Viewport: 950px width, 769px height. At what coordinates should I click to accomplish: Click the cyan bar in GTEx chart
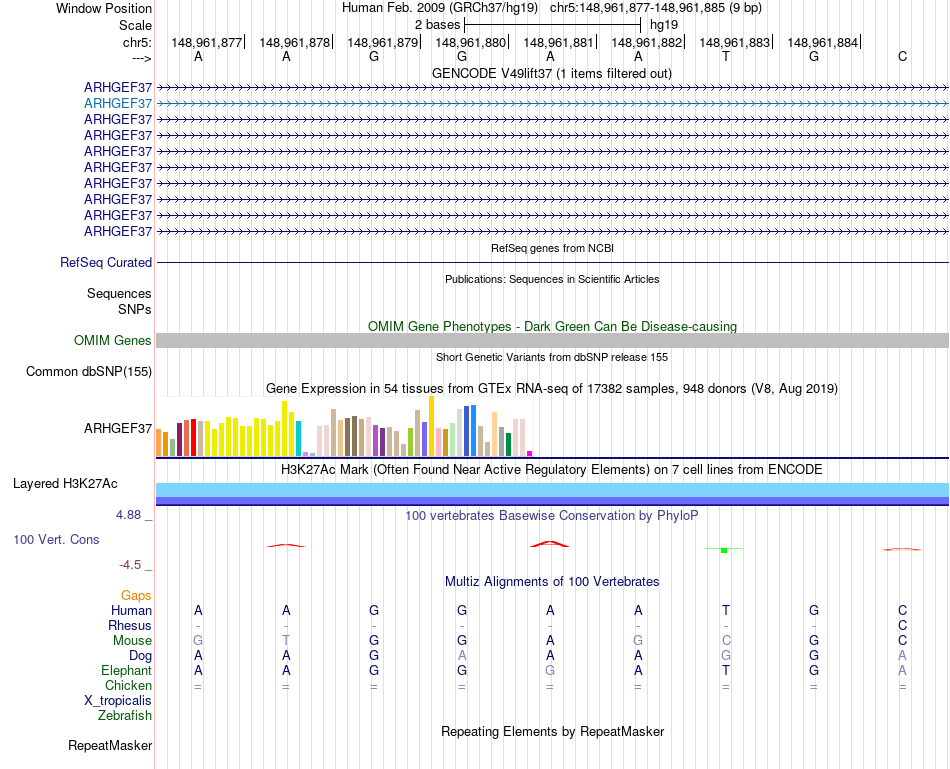click(x=299, y=438)
